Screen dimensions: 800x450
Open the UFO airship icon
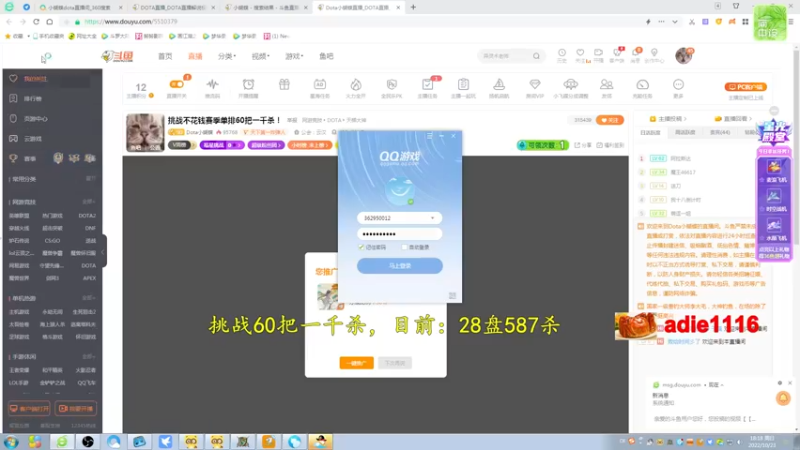coord(570,84)
